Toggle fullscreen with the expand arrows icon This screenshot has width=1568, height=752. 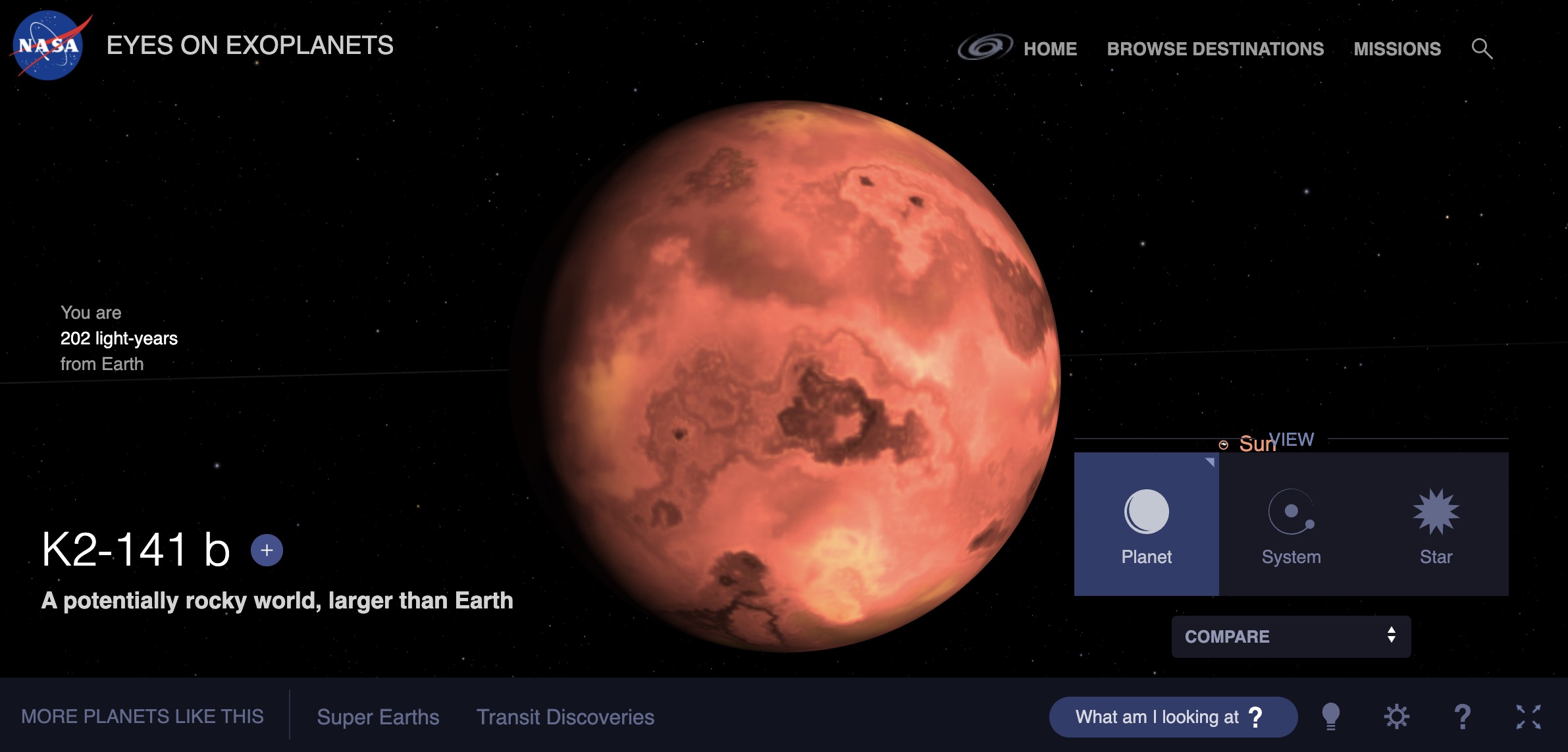(x=1528, y=716)
